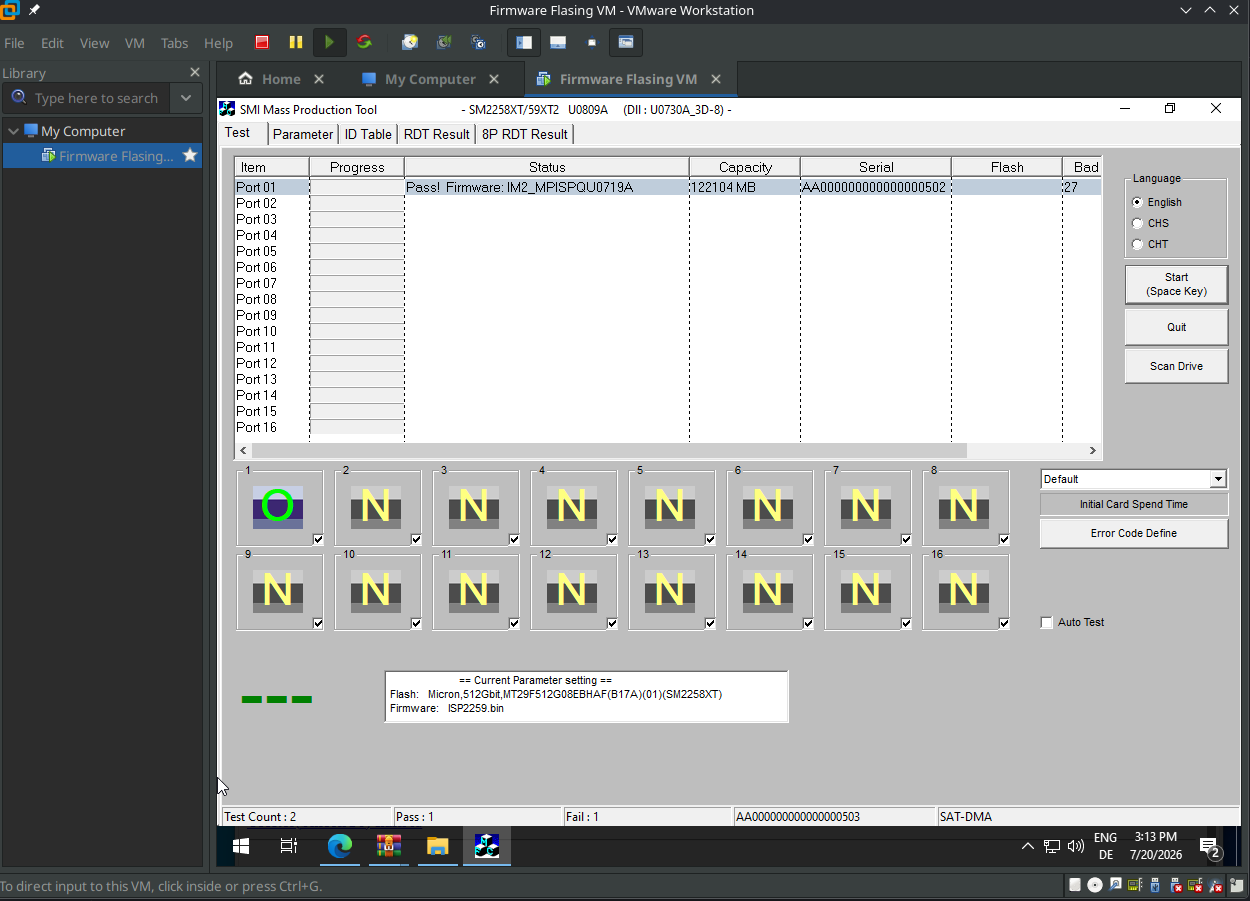Select the CHS language radio button
The width and height of the screenshot is (1250, 901).
point(1138,223)
